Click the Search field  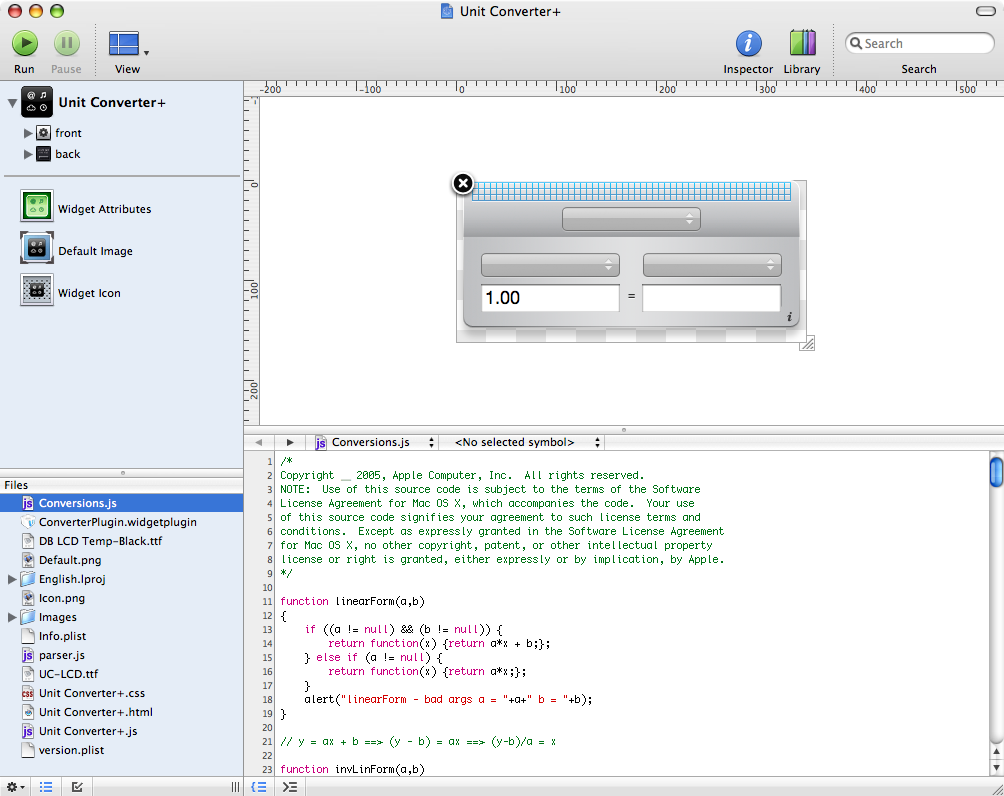[x=919, y=44]
